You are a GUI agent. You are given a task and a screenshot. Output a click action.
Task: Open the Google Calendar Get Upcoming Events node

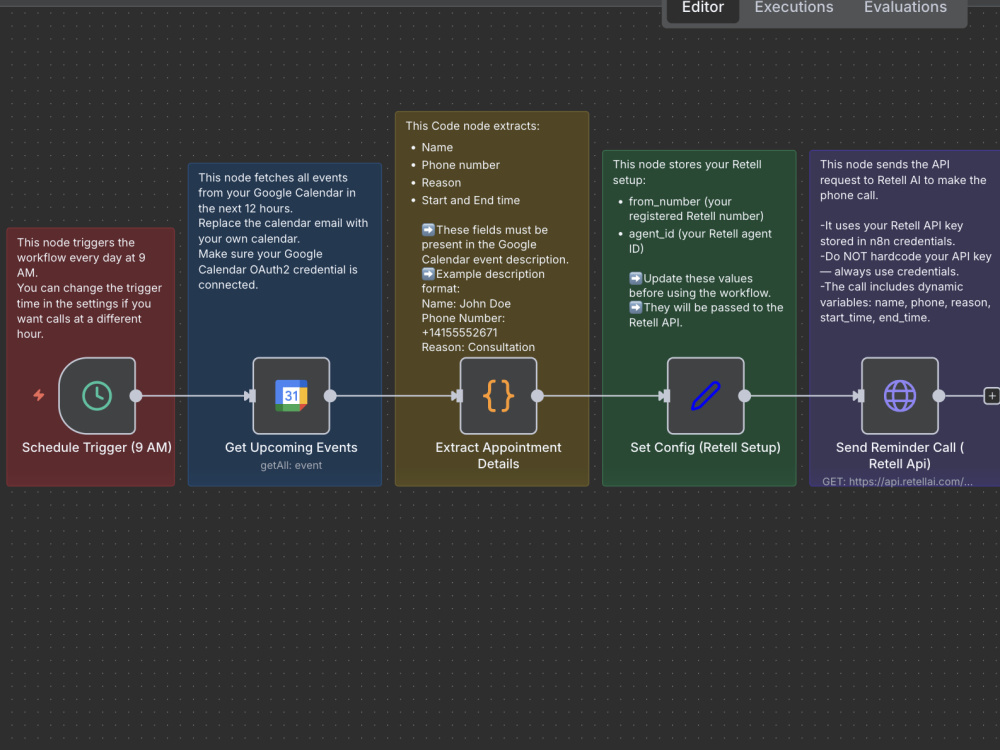(x=291, y=395)
